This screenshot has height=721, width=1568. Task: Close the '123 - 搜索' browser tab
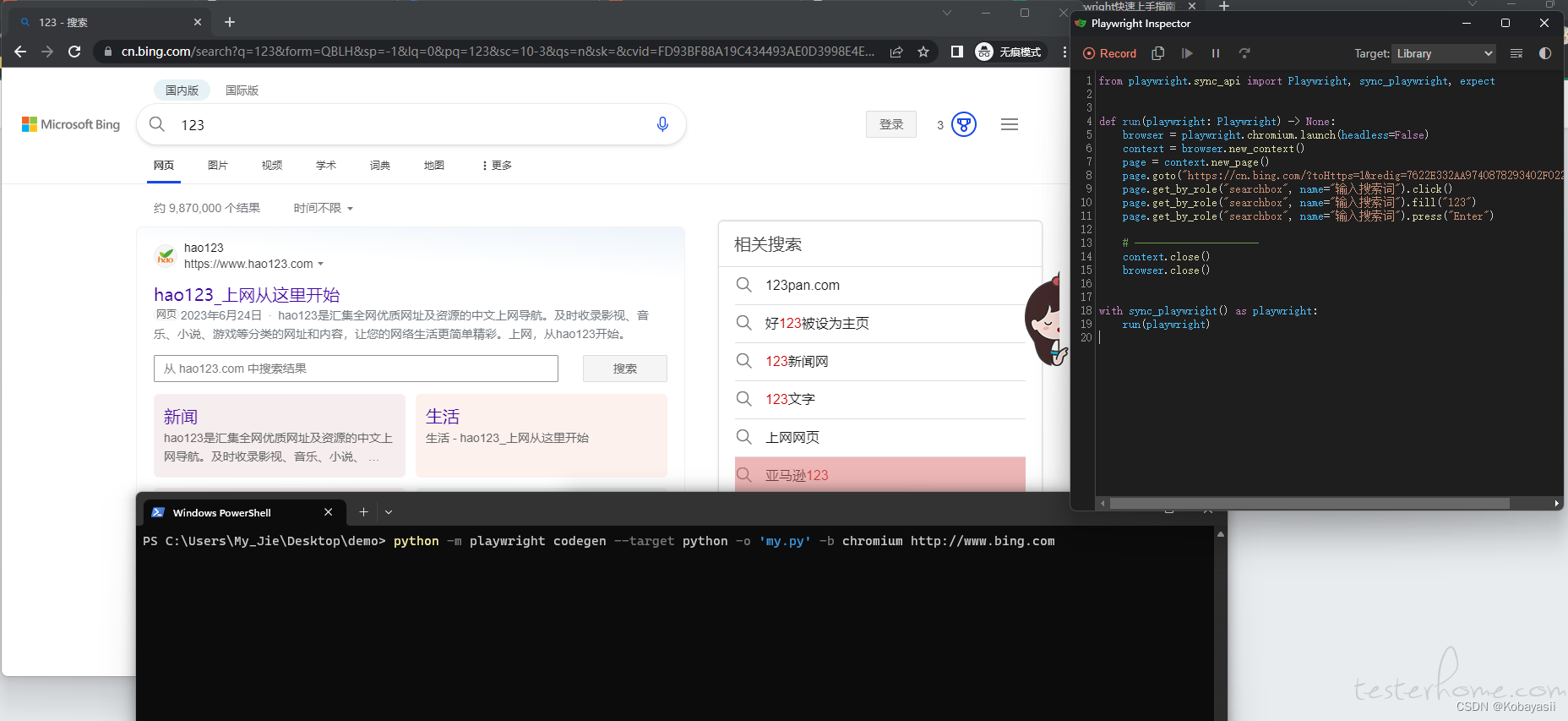pos(198,22)
